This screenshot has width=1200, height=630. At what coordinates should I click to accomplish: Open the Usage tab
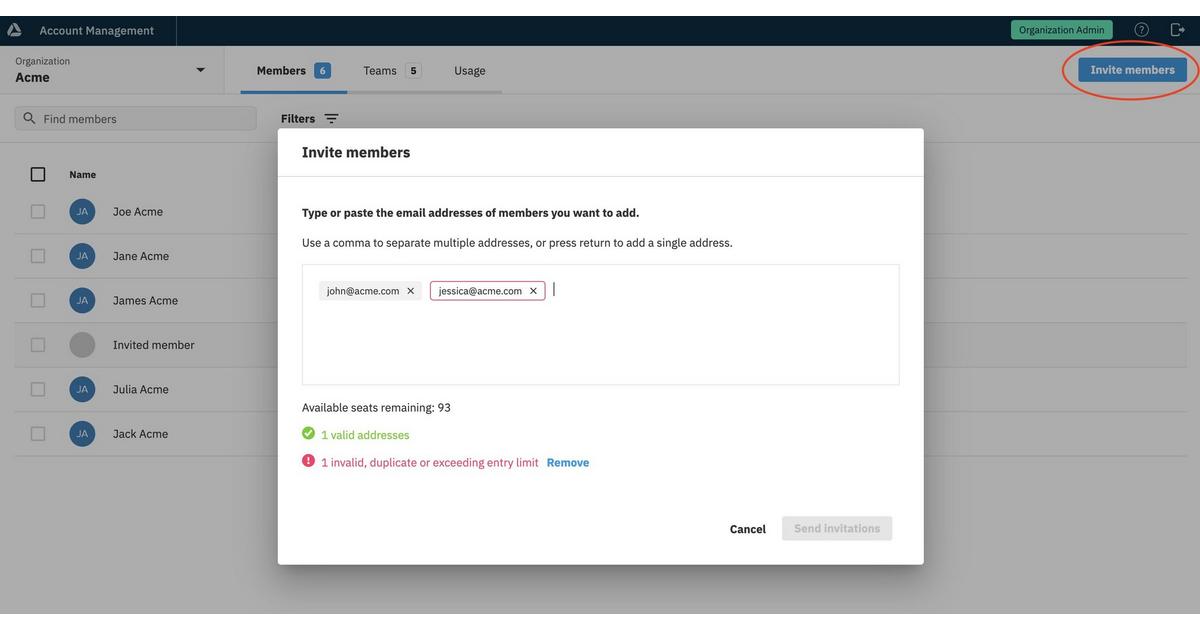(470, 70)
